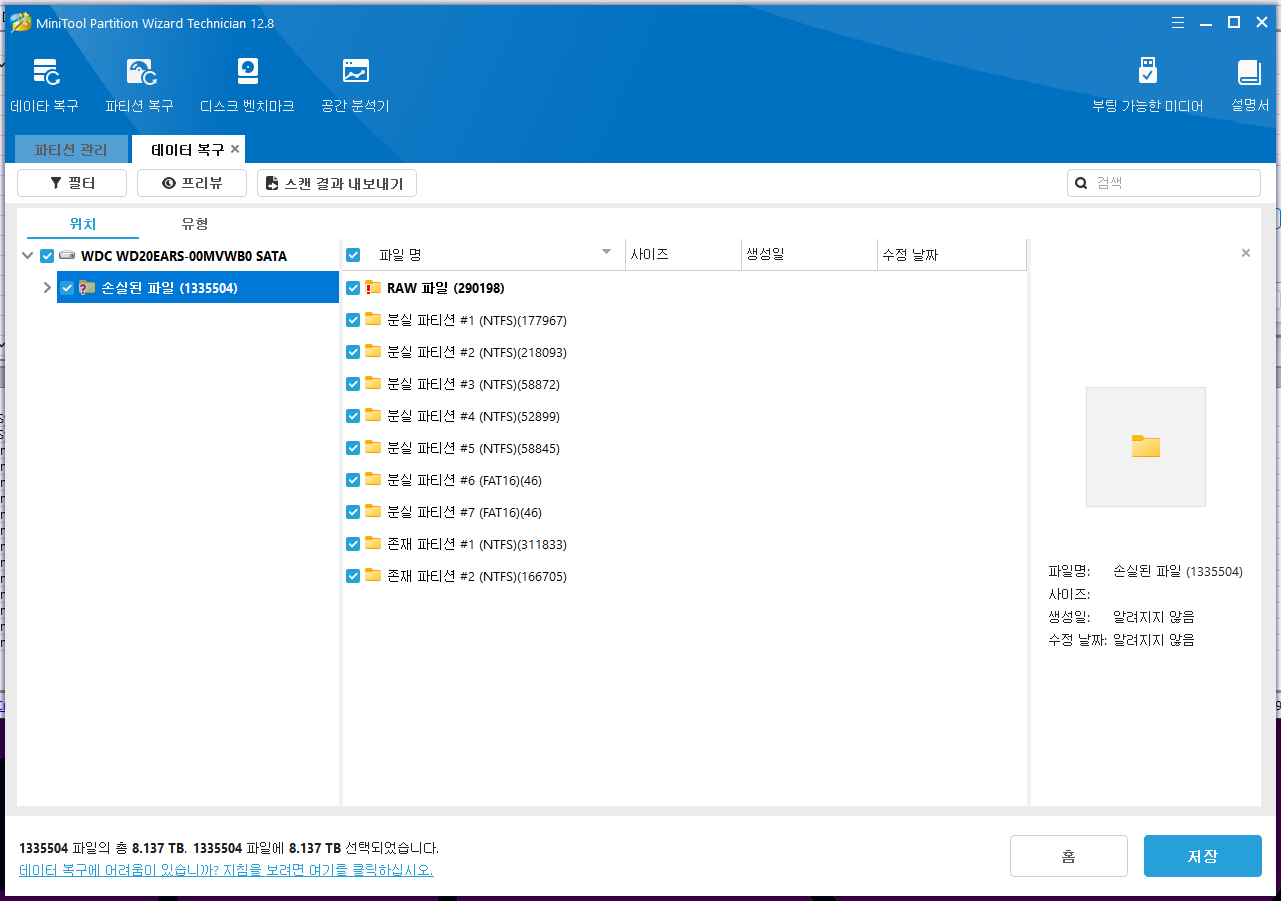Sort by the 사이즈 column header
The image size is (1281, 901).
[x=683, y=255]
